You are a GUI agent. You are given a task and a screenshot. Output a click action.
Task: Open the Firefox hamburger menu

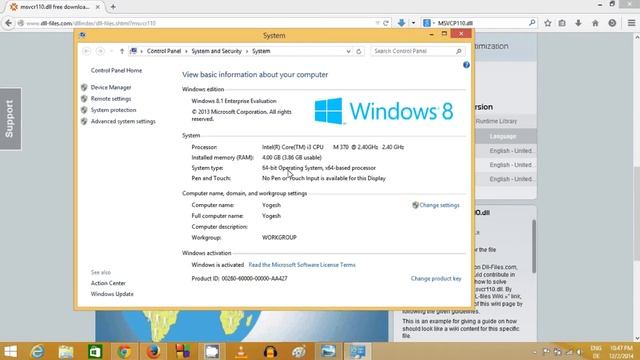[631, 23]
